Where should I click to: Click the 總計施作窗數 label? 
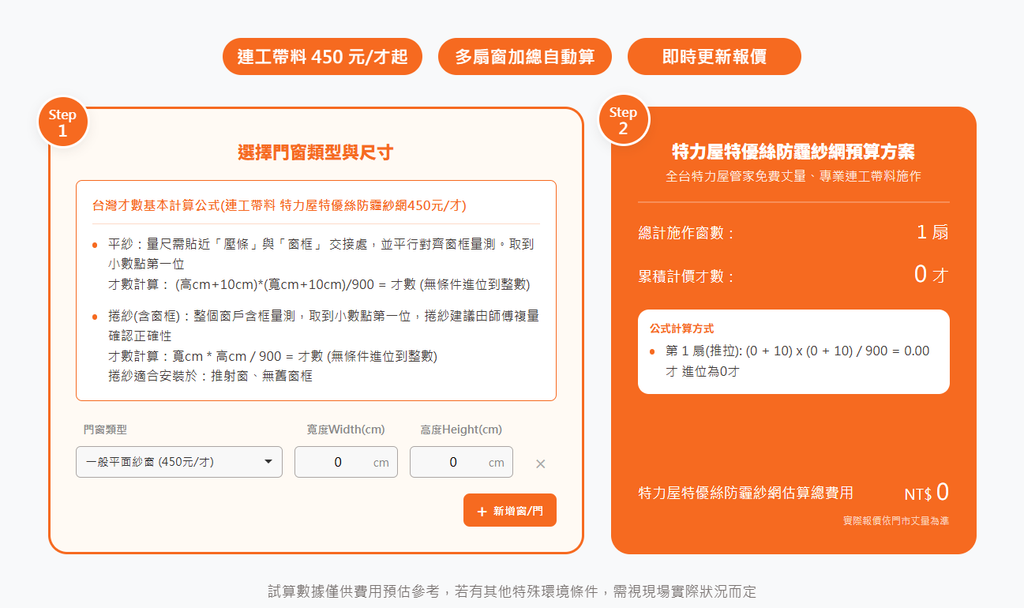click(686, 233)
